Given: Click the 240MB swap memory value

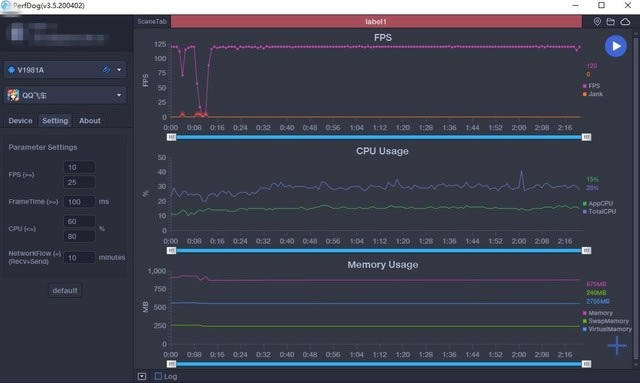Looking at the screenshot, I should (x=596, y=293).
